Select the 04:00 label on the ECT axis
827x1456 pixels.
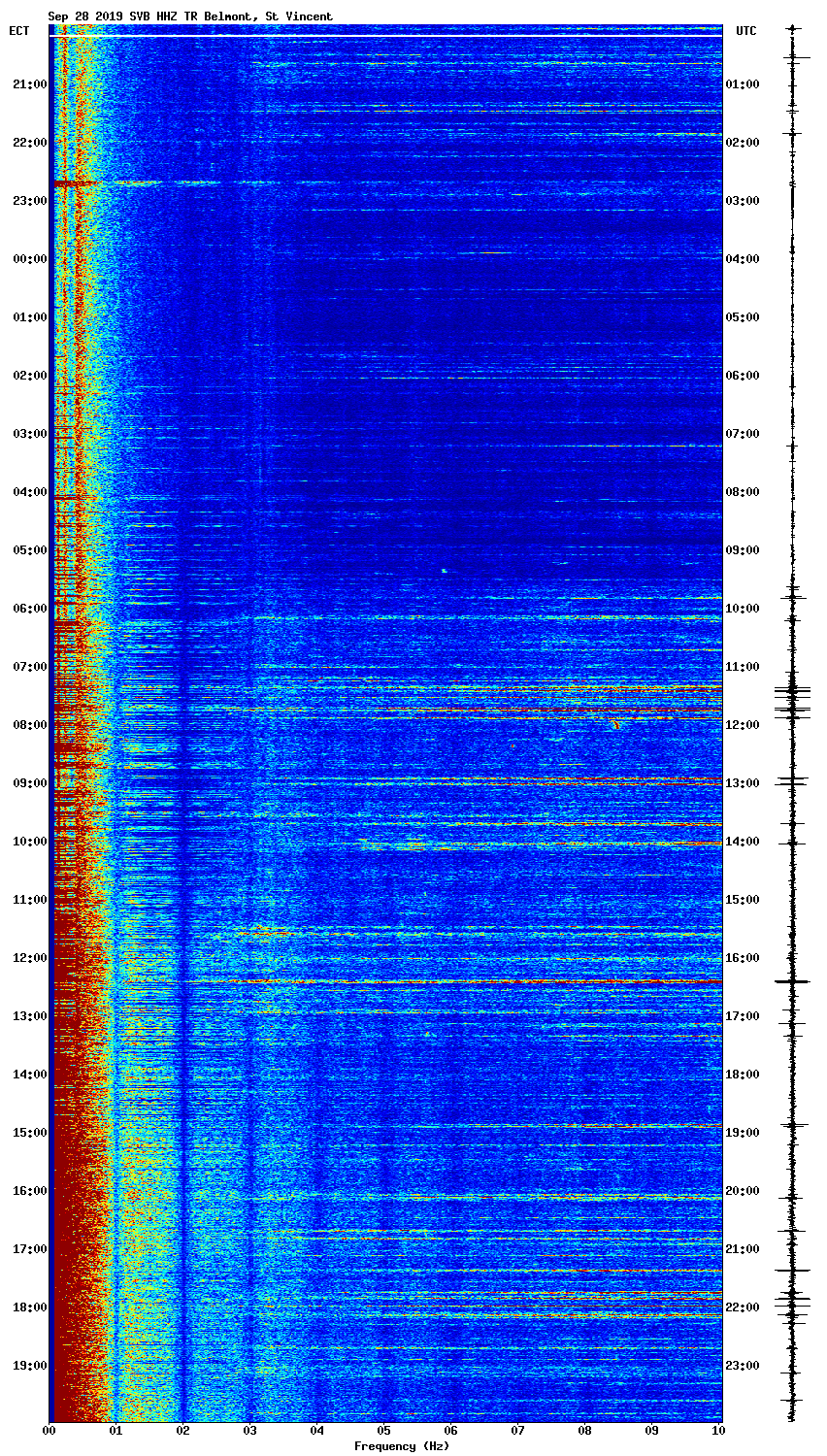[27, 492]
